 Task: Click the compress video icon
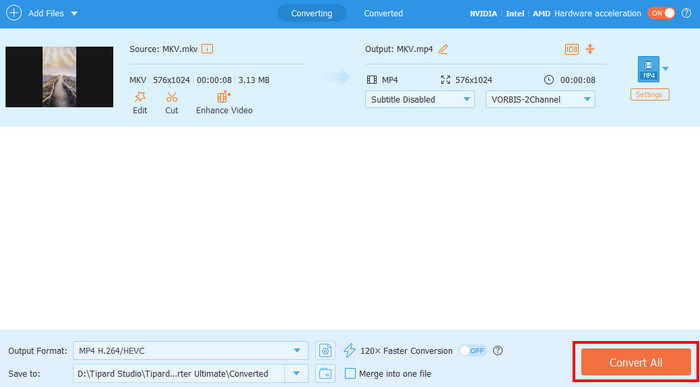point(590,49)
